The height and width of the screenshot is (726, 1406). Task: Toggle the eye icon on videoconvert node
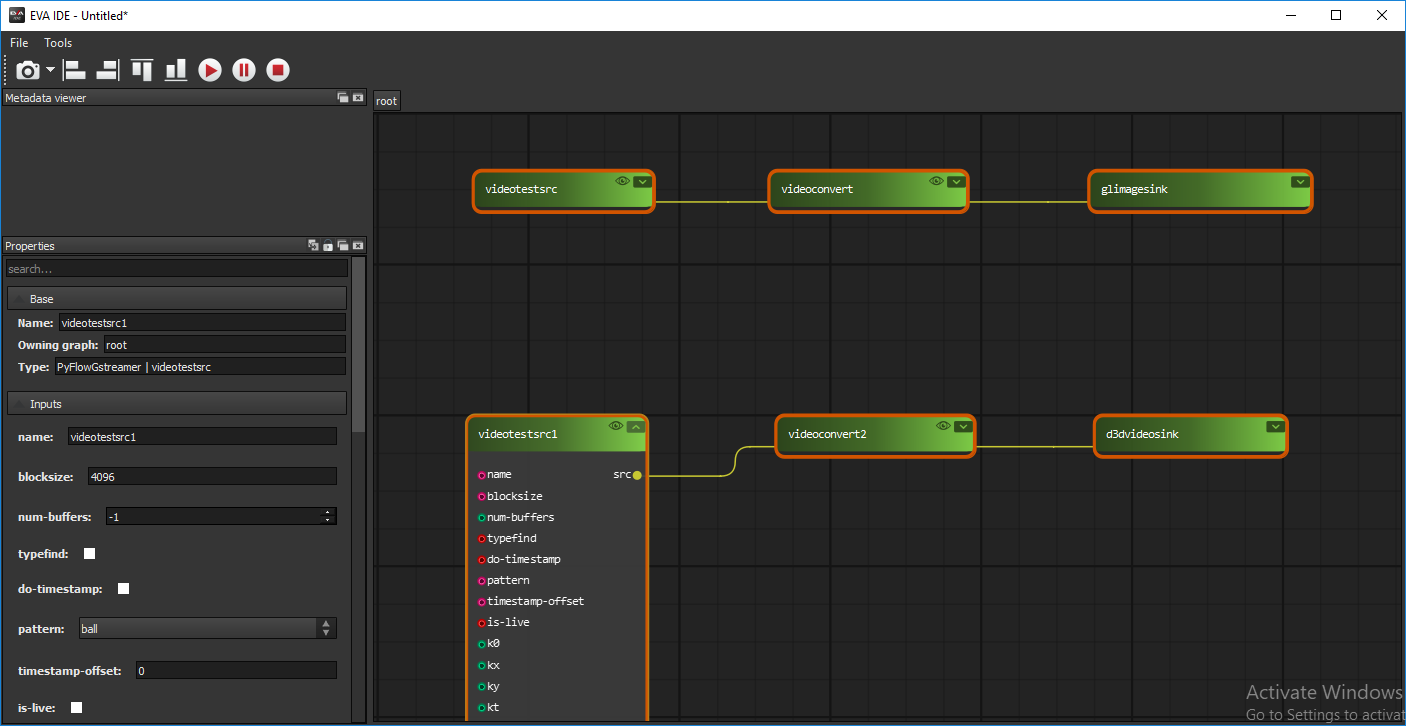pos(936,181)
